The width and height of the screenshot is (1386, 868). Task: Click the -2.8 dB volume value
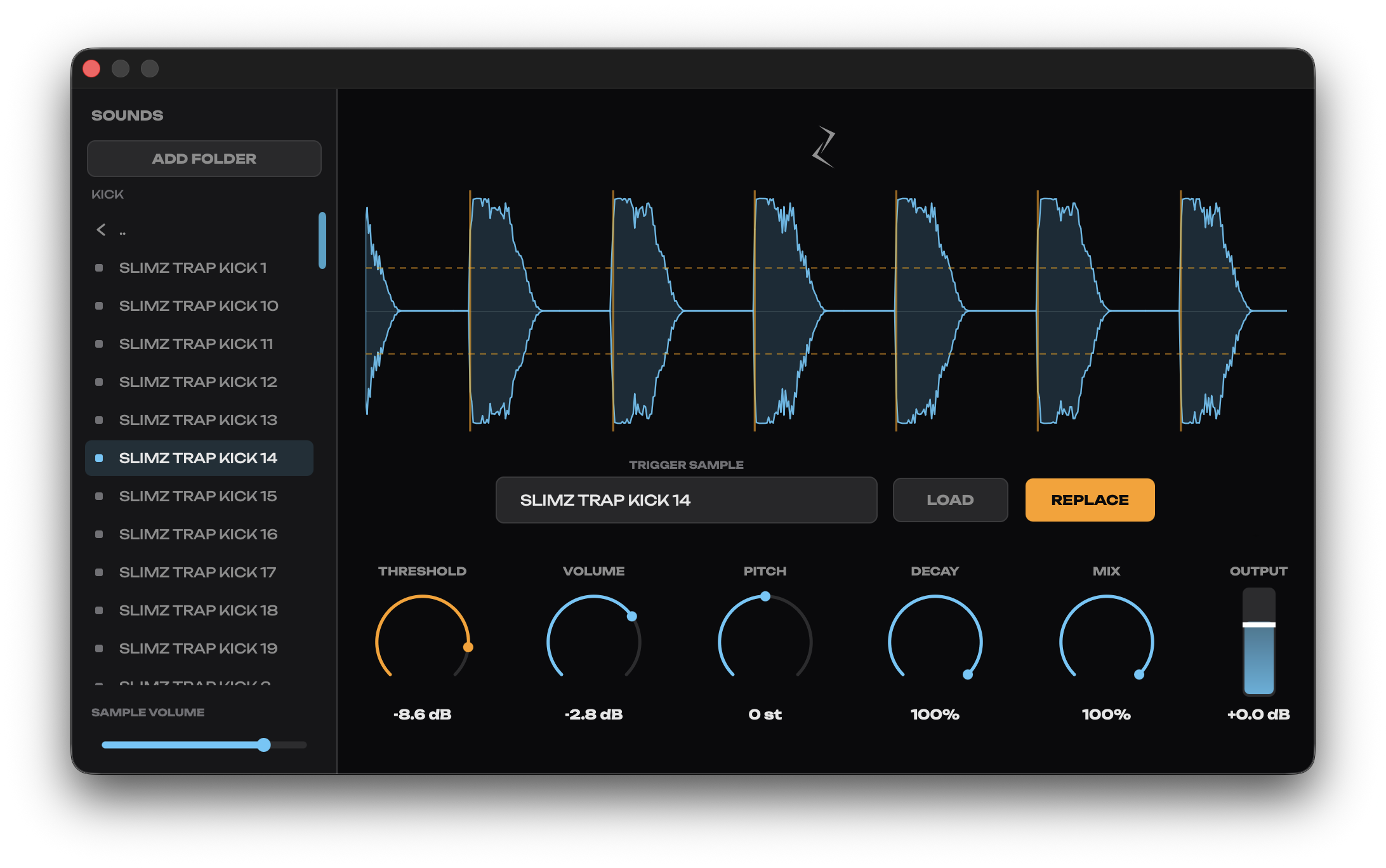coord(594,714)
